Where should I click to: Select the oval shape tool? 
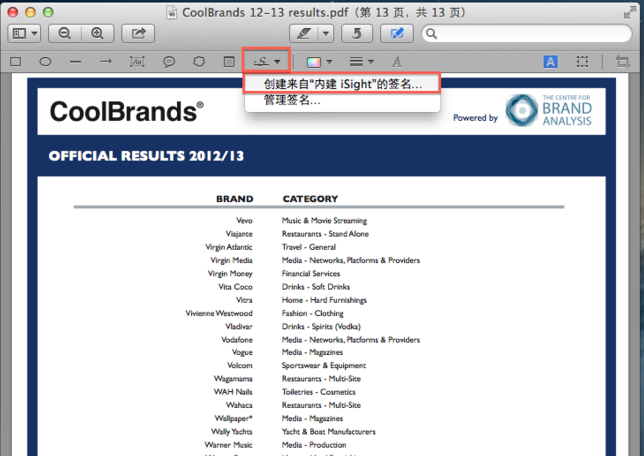[45, 62]
